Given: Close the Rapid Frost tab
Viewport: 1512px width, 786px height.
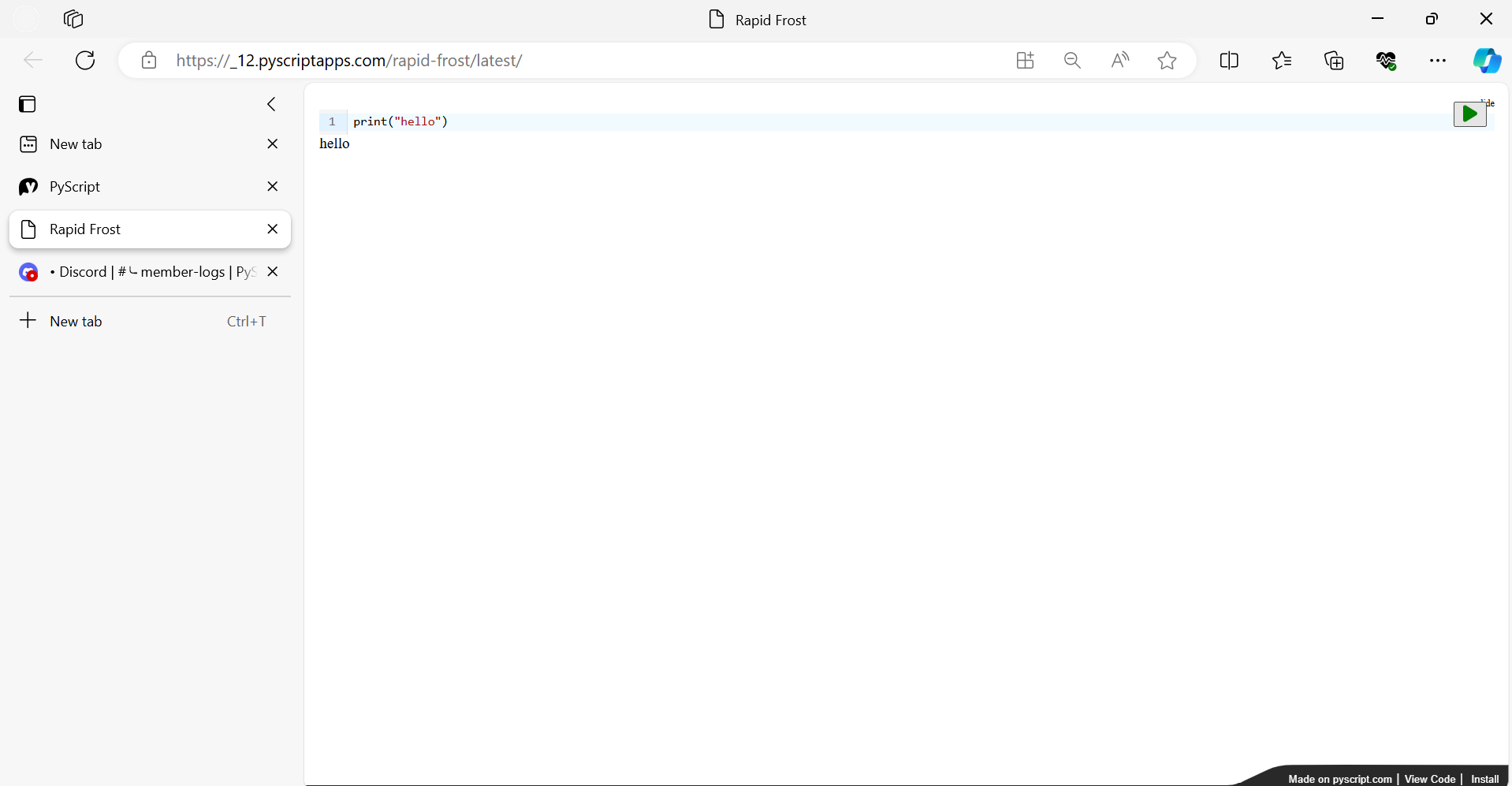Looking at the screenshot, I should point(273,229).
